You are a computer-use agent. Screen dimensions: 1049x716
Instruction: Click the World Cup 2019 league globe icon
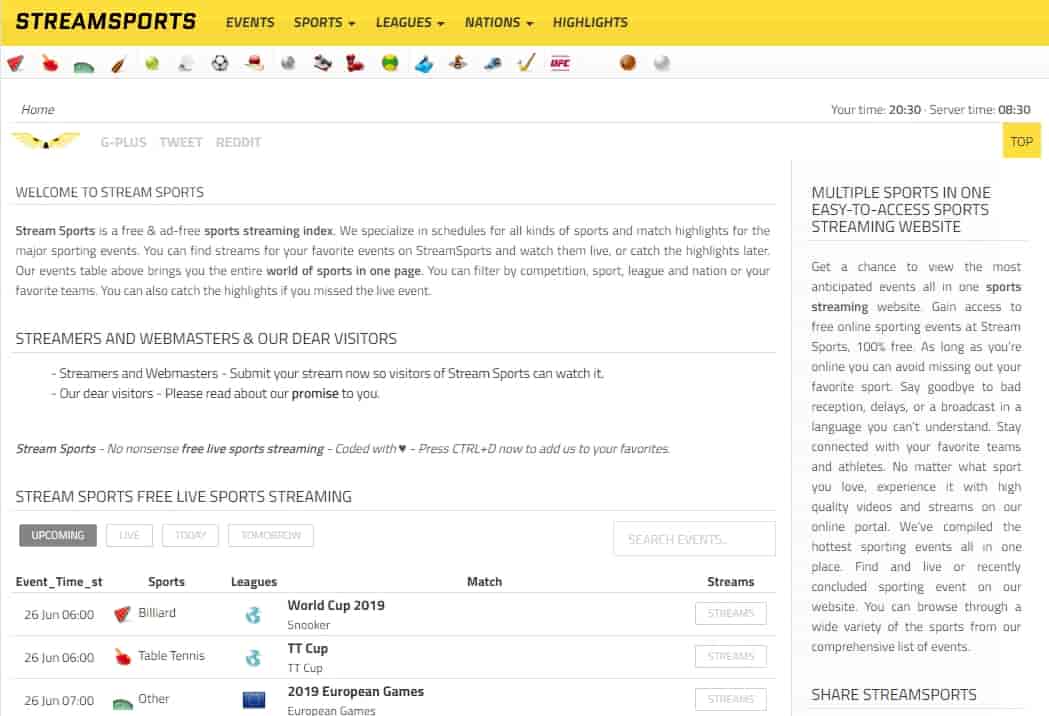[253, 614]
